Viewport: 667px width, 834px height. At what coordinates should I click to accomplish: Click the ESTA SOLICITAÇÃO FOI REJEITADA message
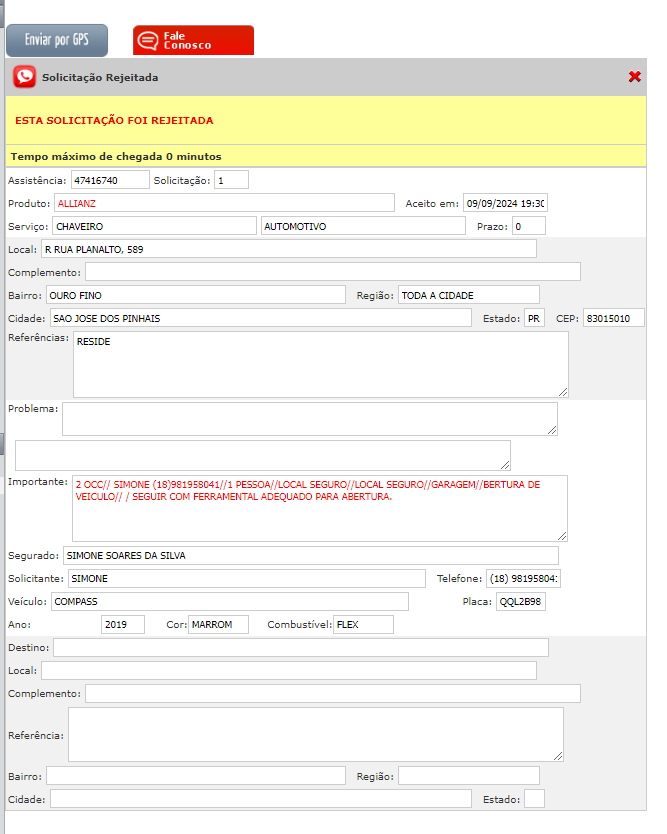114,120
